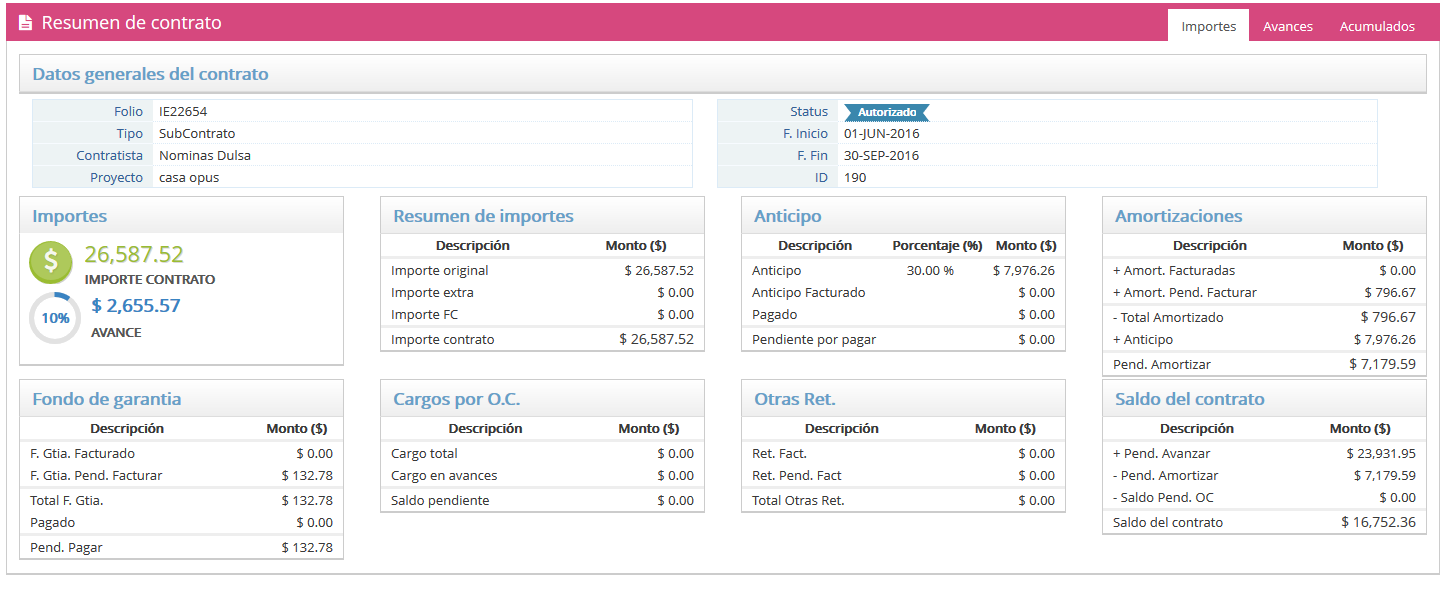Click the avance amount $ 2,655.57
The width and height of the screenshot is (1445, 589).
[x=136, y=306]
